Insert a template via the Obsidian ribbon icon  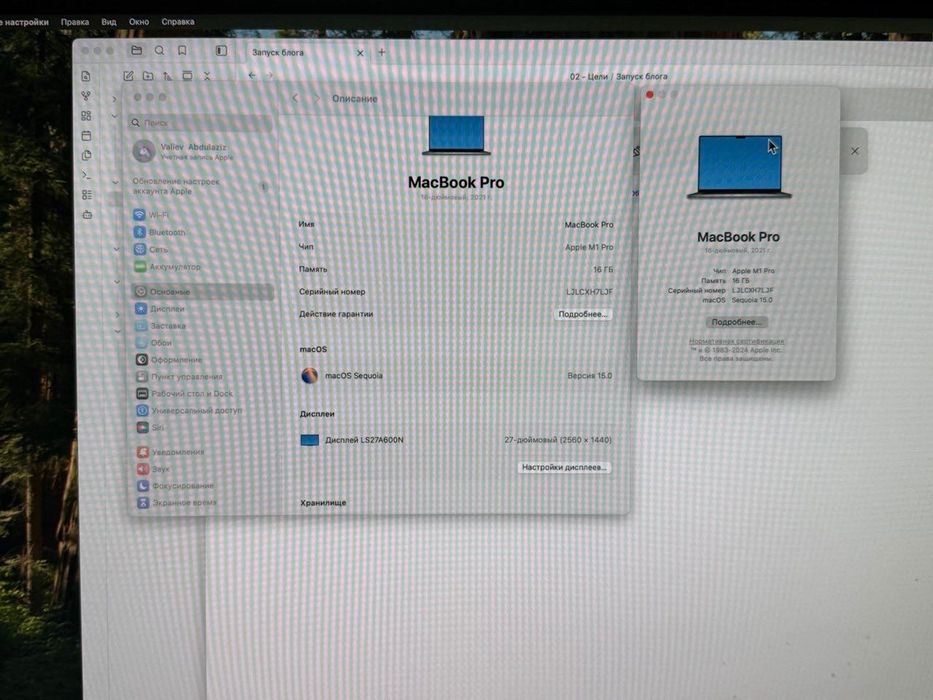pyautogui.click(x=86, y=155)
